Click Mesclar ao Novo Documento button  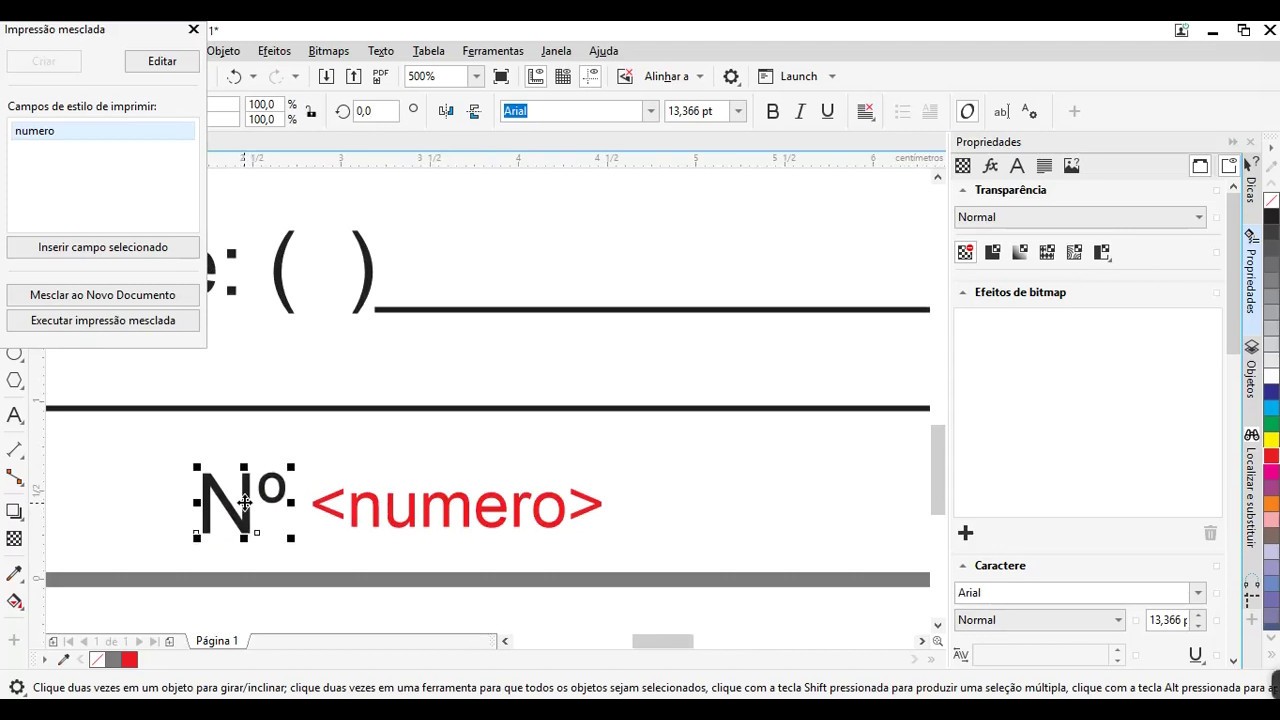click(103, 295)
